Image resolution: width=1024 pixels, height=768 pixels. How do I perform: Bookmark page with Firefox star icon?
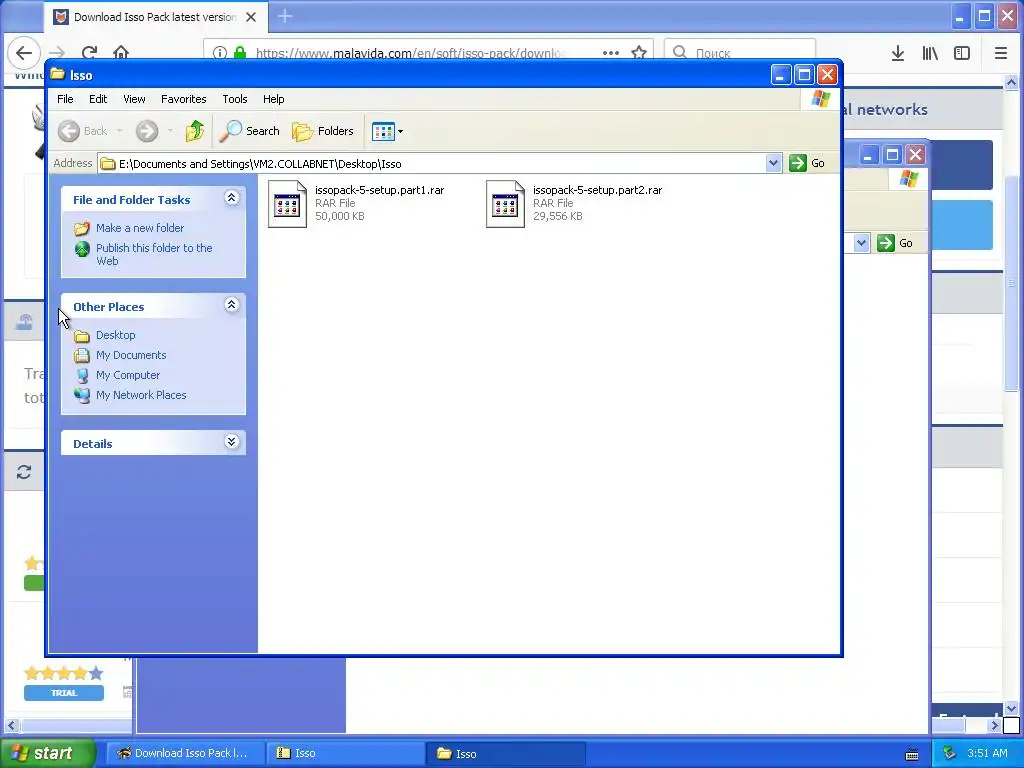[x=639, y=53]
